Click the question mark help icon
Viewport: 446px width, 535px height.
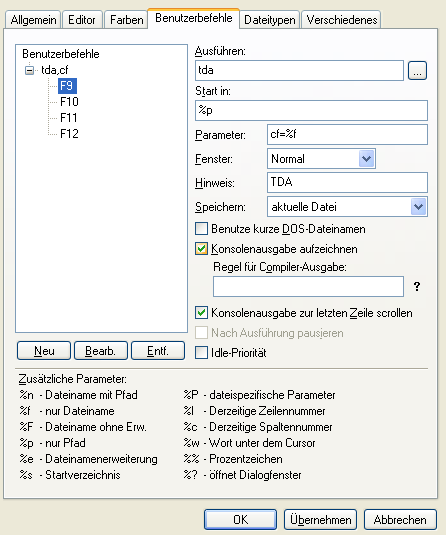pos(417,286)
